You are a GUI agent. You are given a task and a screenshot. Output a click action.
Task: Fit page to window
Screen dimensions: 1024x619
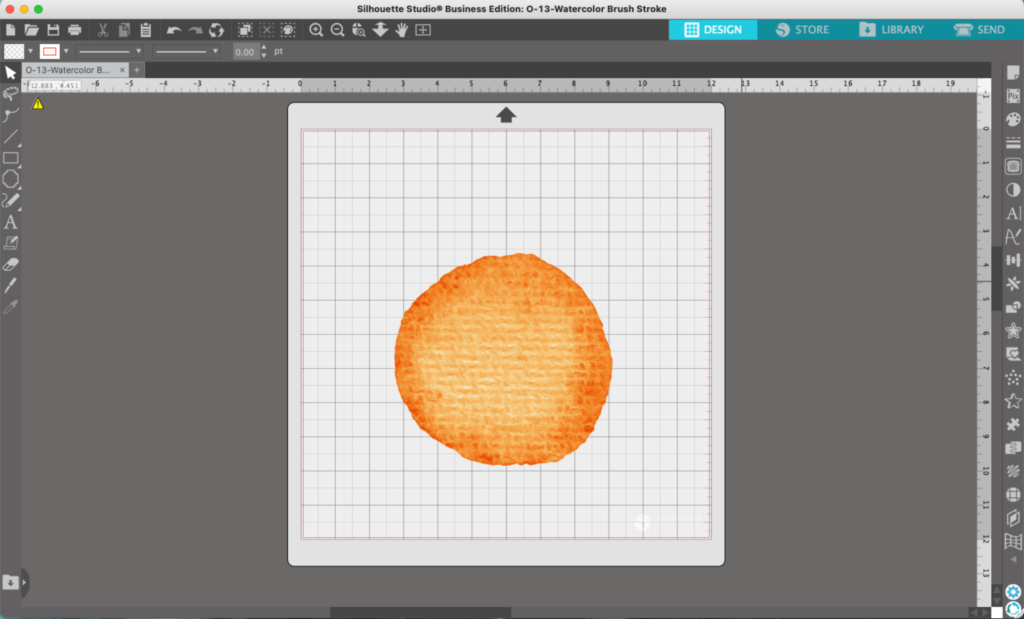423,30
